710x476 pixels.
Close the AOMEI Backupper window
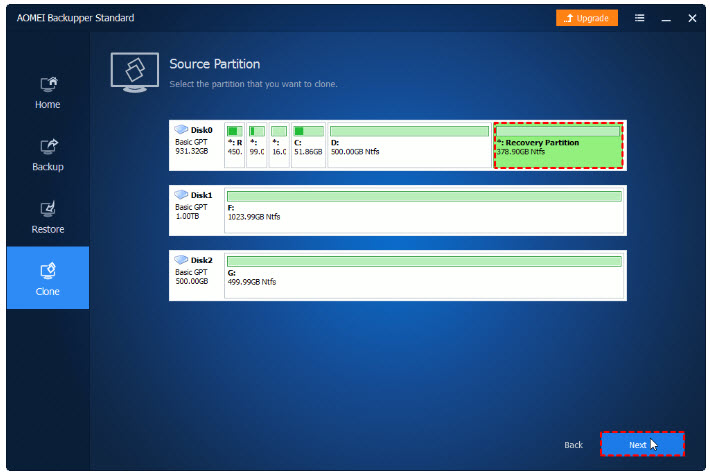(692, 18)
